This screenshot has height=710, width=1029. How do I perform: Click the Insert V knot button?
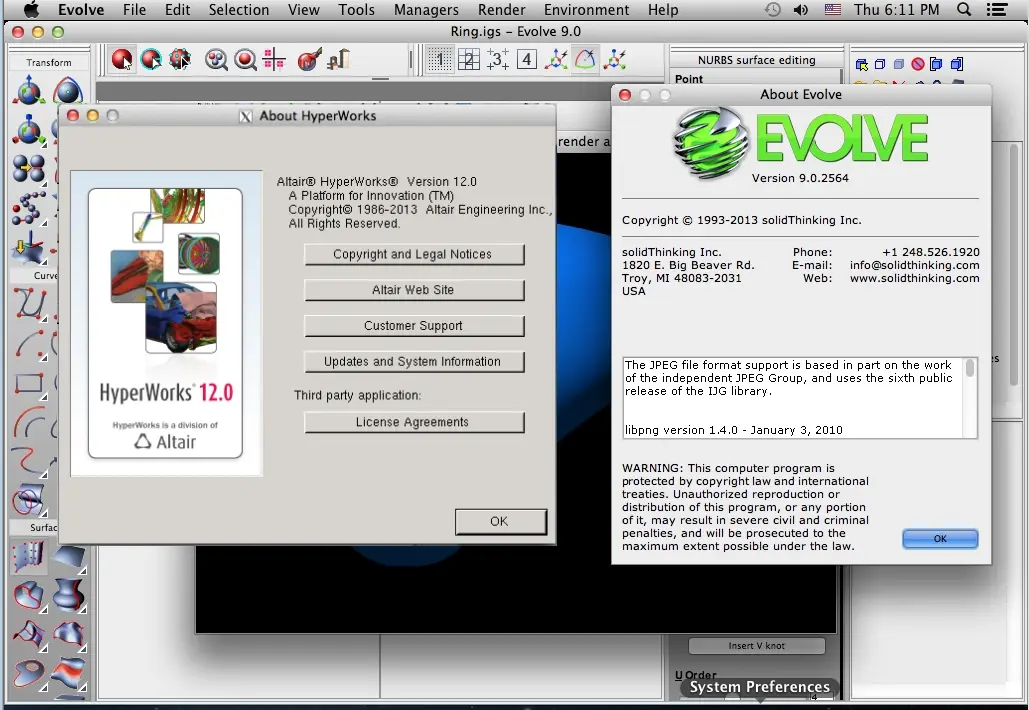pyautogui.click(x=756, y=646)
